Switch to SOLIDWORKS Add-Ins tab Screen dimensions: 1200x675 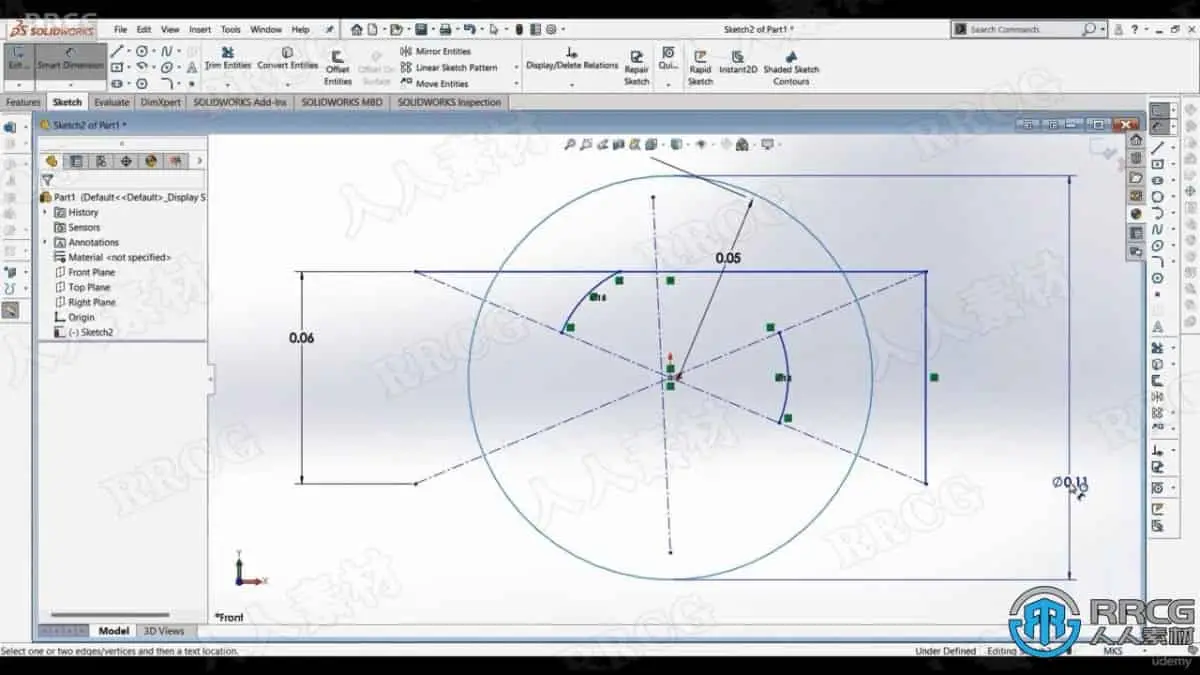pyautogui.click(x=240, y=102)
